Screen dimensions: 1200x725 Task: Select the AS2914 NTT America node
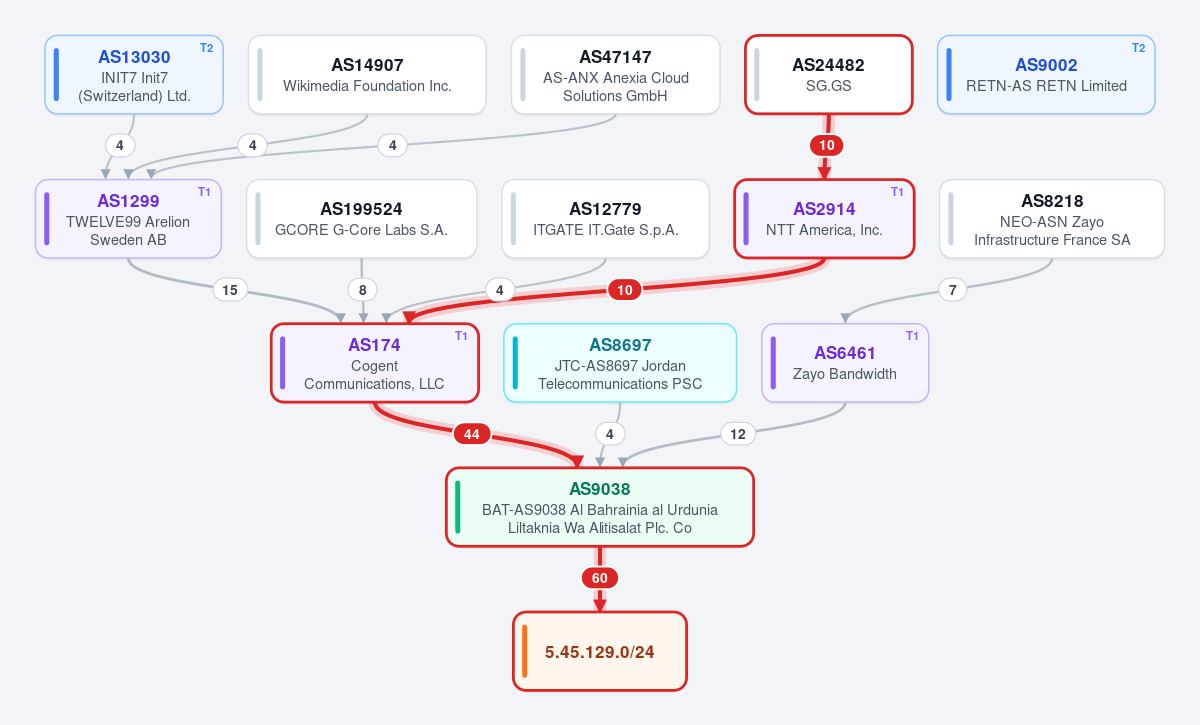click(824, 219)
